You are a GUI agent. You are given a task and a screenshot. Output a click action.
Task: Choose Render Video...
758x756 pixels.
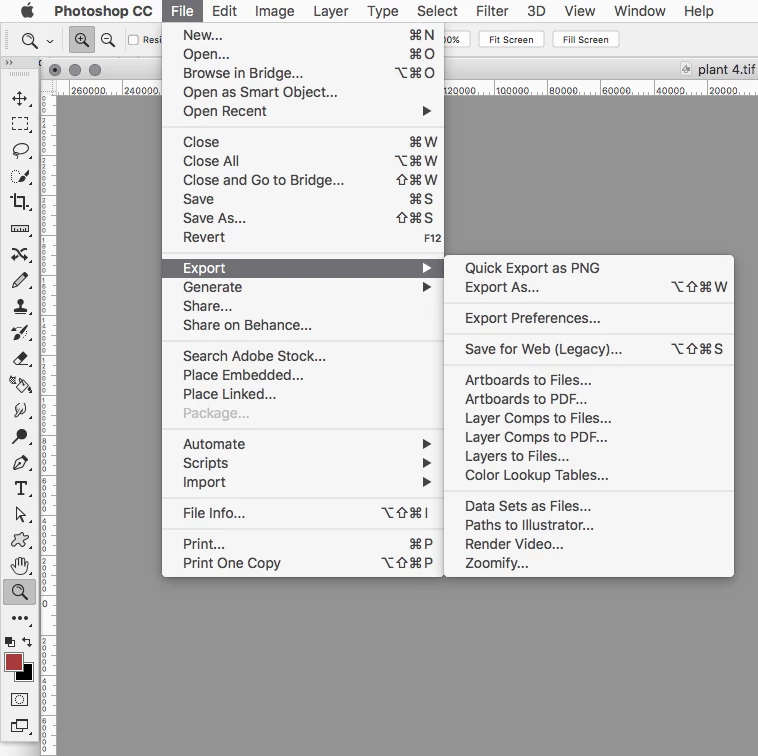[589, 544]
